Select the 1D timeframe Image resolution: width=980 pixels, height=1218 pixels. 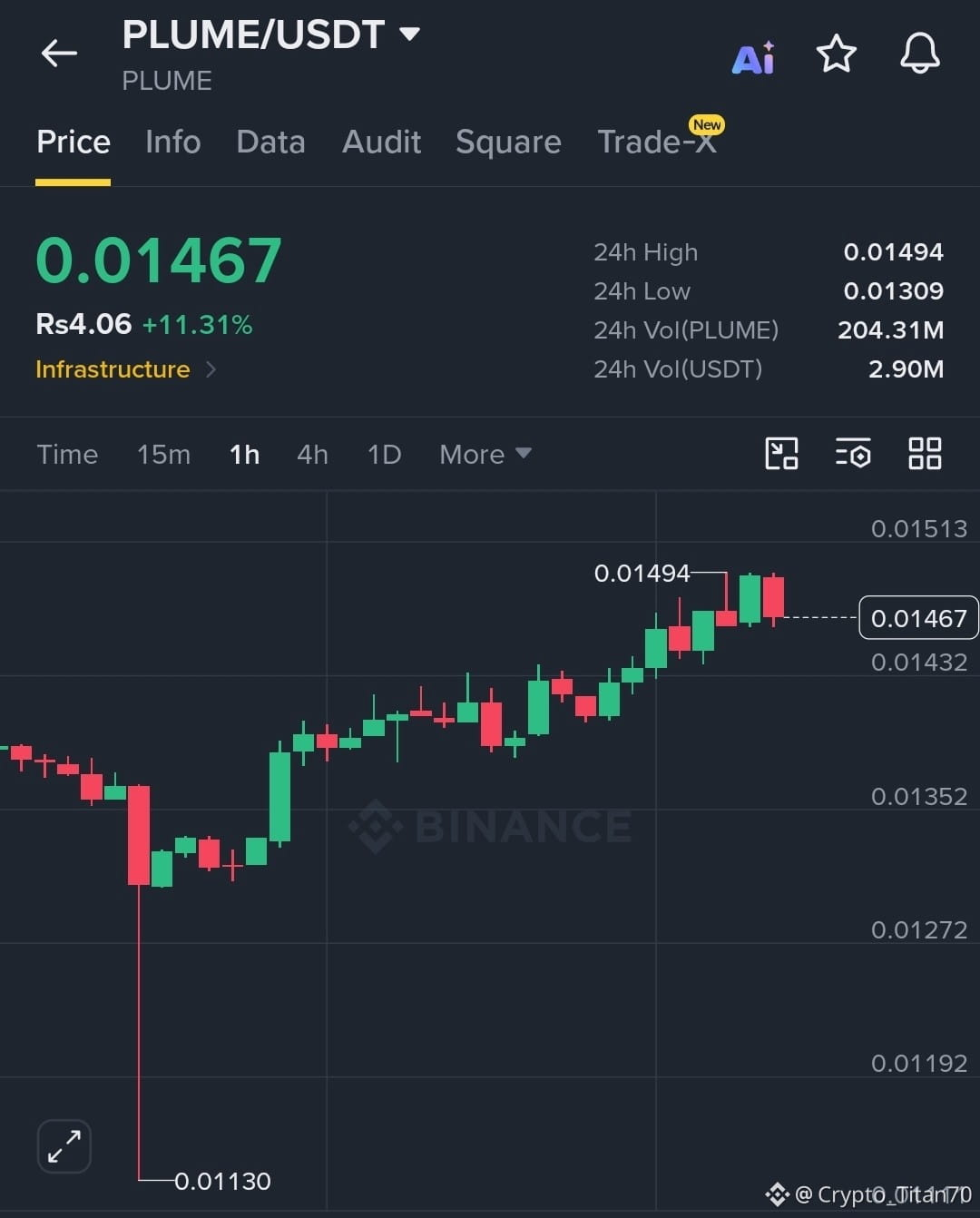[384, 454]
